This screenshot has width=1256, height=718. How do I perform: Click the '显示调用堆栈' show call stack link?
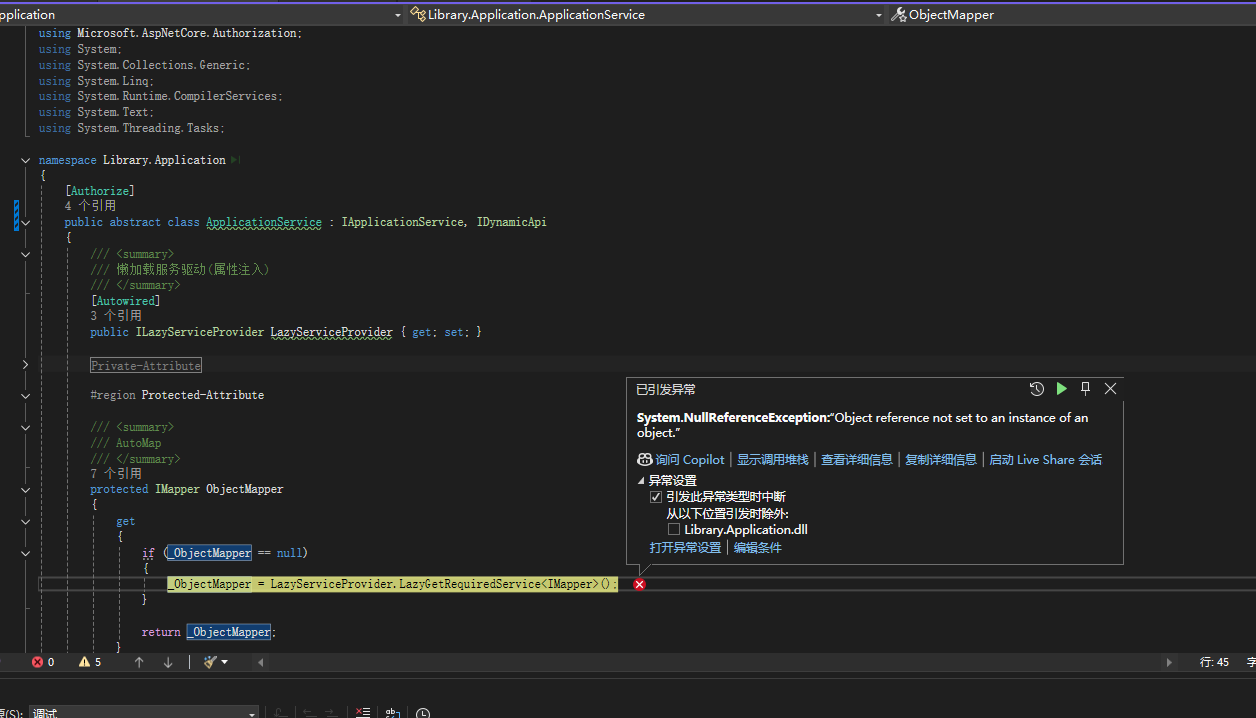click(772, 460)
